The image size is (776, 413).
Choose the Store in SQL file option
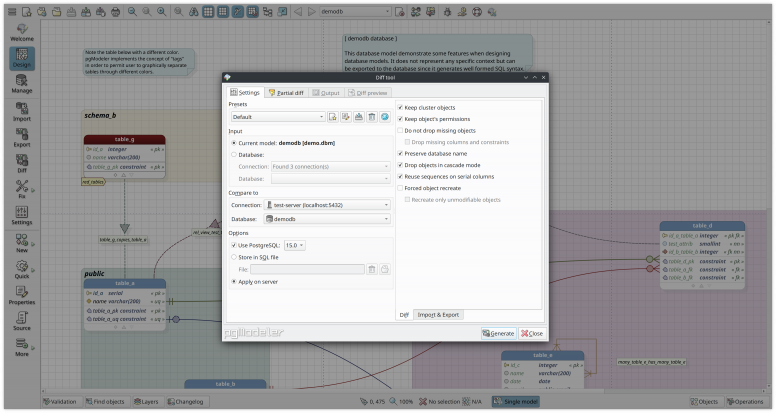234,257
